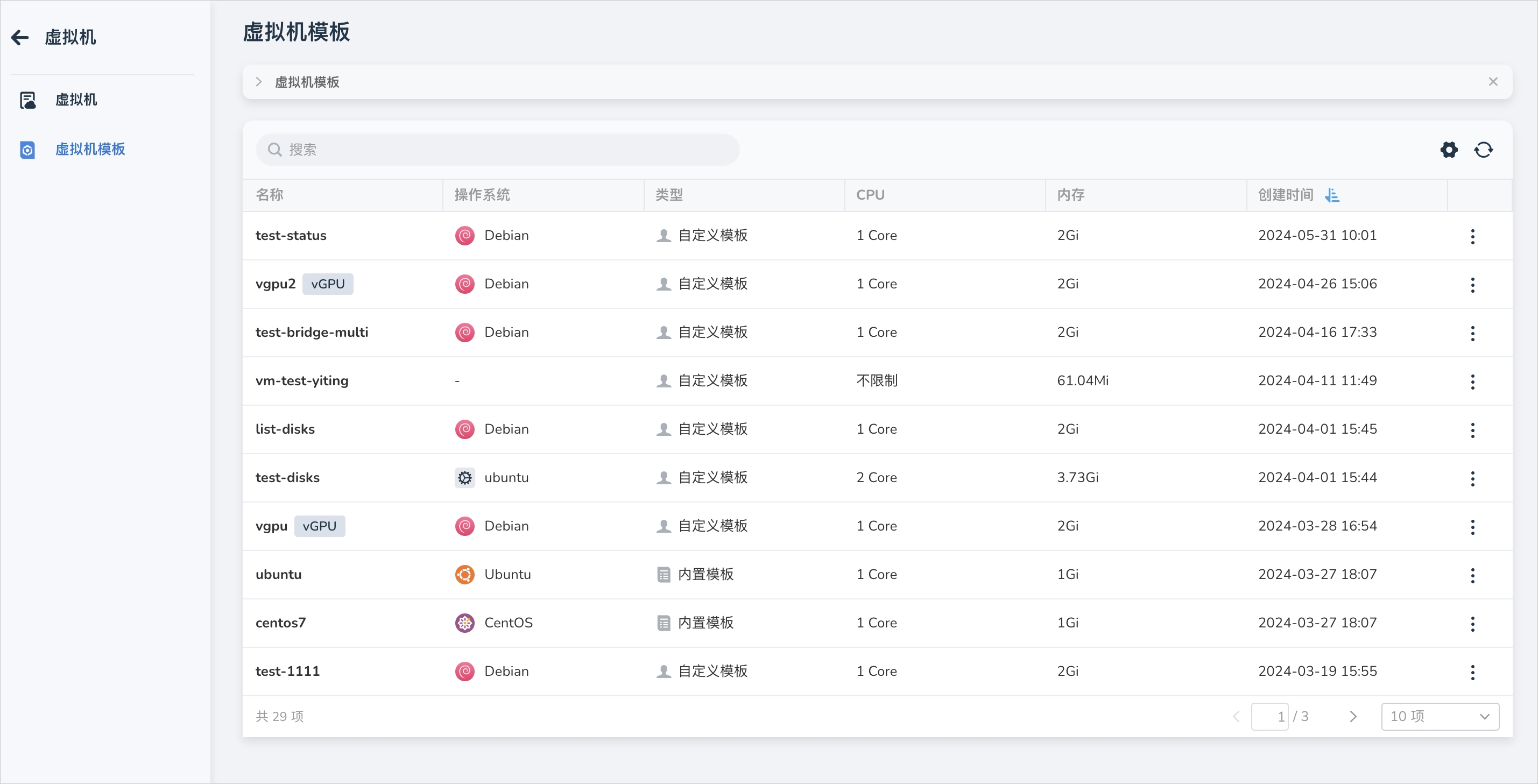Click the 共 29 项 total count
Image resolution: width=1538 pixels, height=784 pixels.
point(279,716)
